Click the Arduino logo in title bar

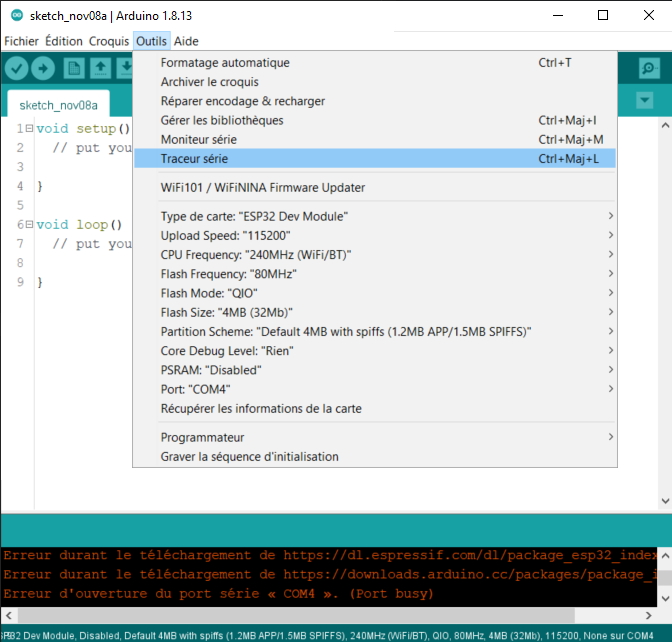[x=17, y=15]
